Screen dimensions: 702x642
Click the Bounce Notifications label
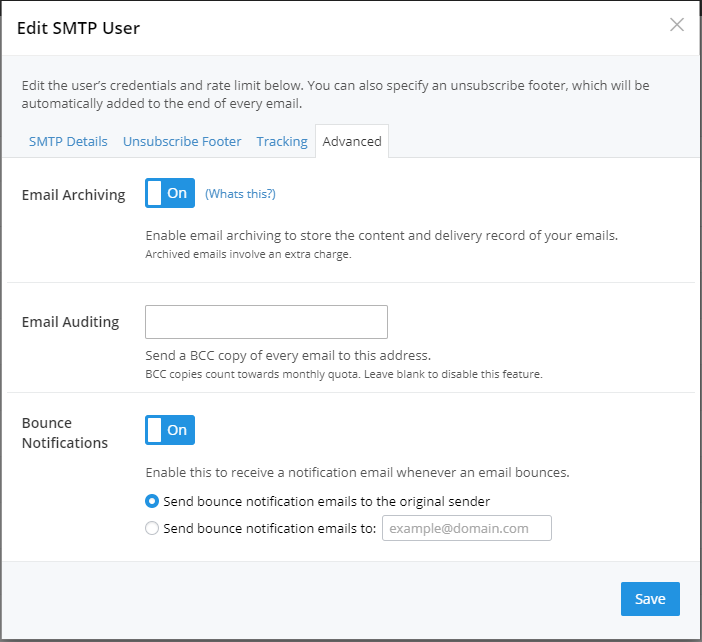tap(65, 433)
